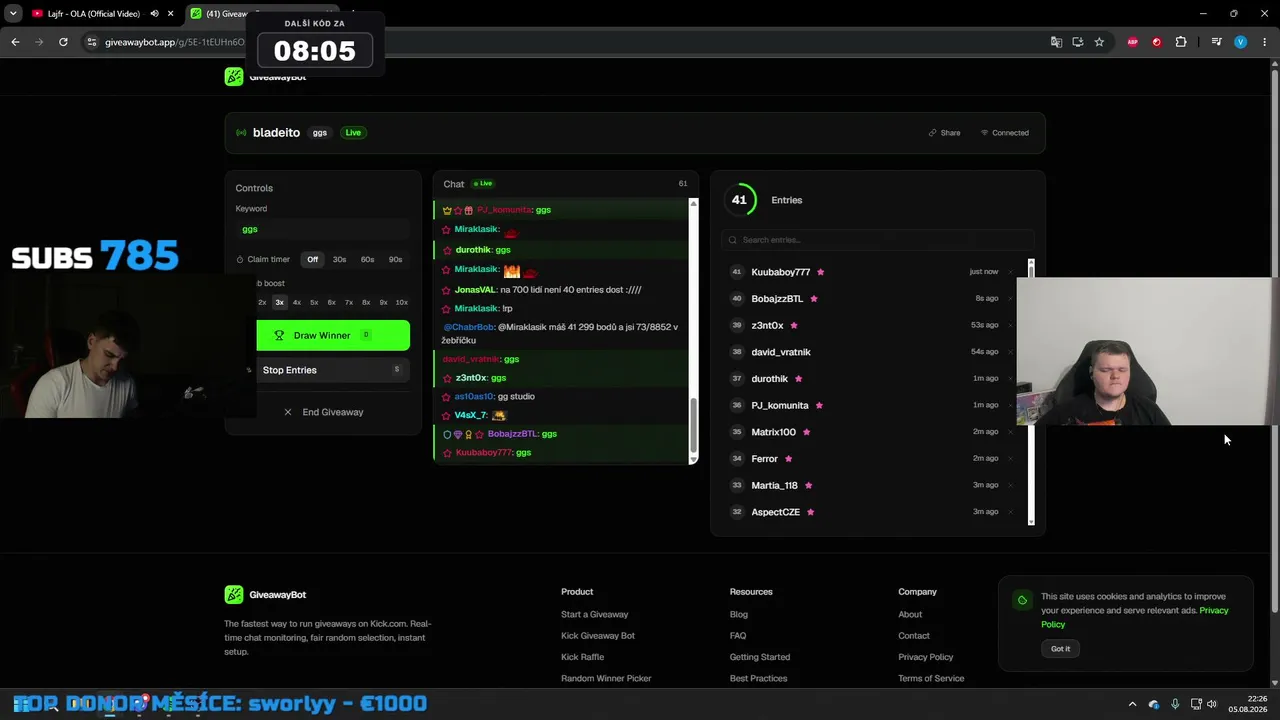
Task: Open the Terms of Service footer link
Action: (931, 679)
